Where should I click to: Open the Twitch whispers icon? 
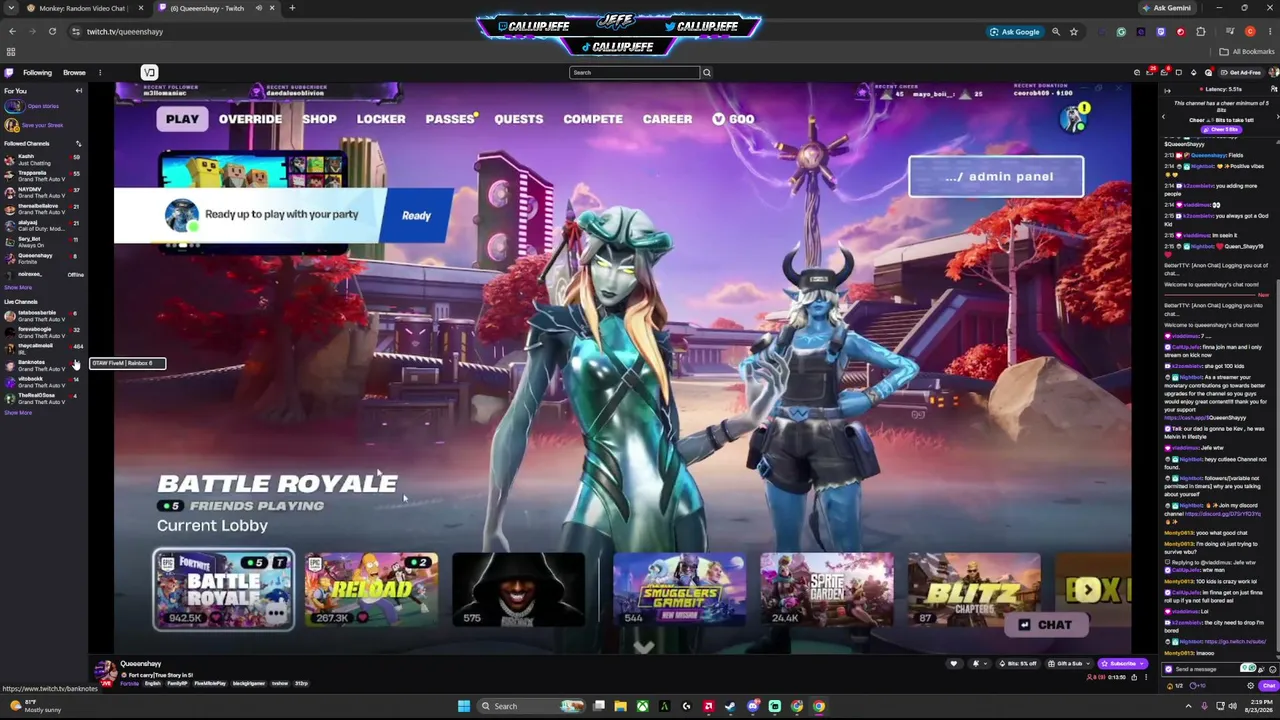click(x=1178, y=72)
